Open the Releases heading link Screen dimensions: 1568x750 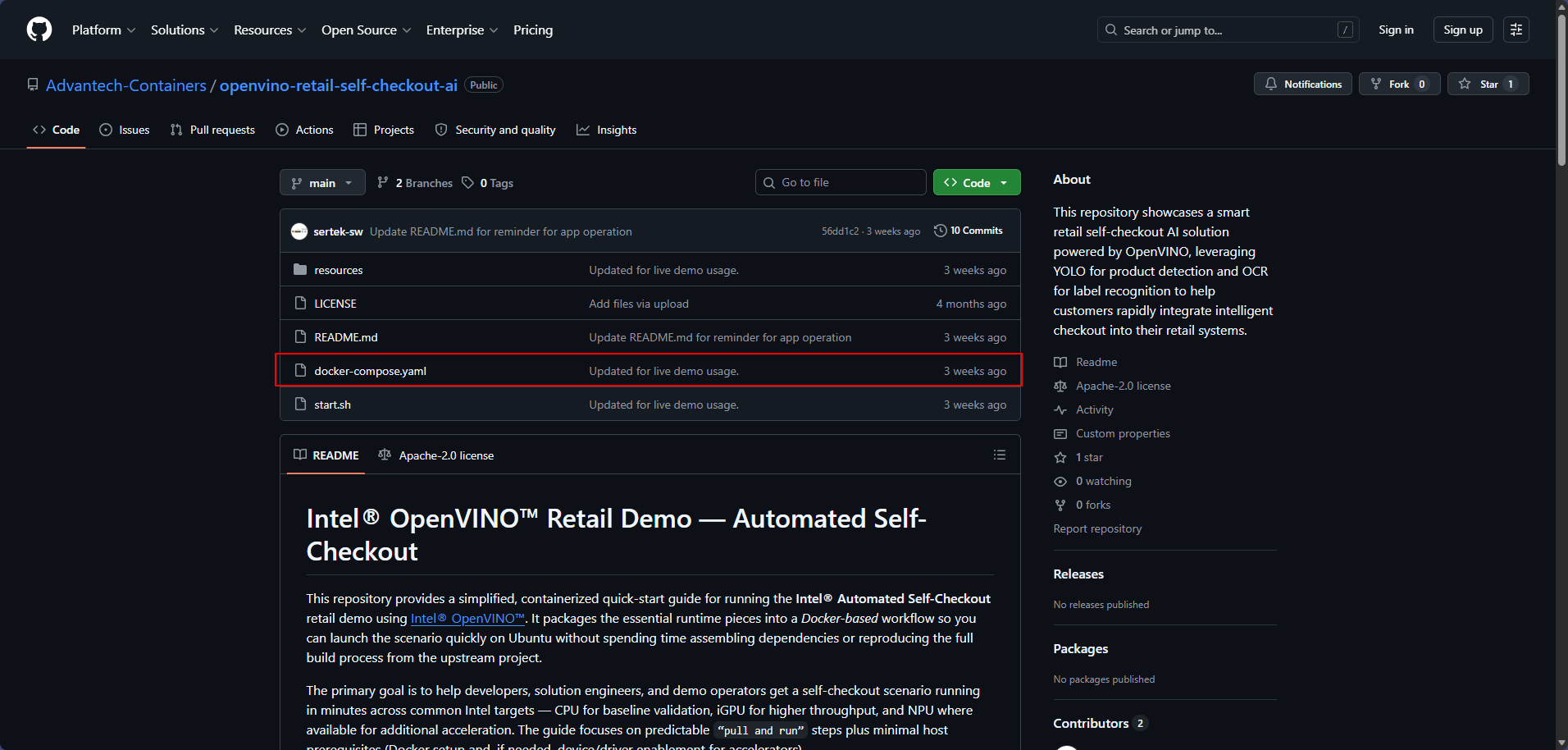tap(1078, 574)
